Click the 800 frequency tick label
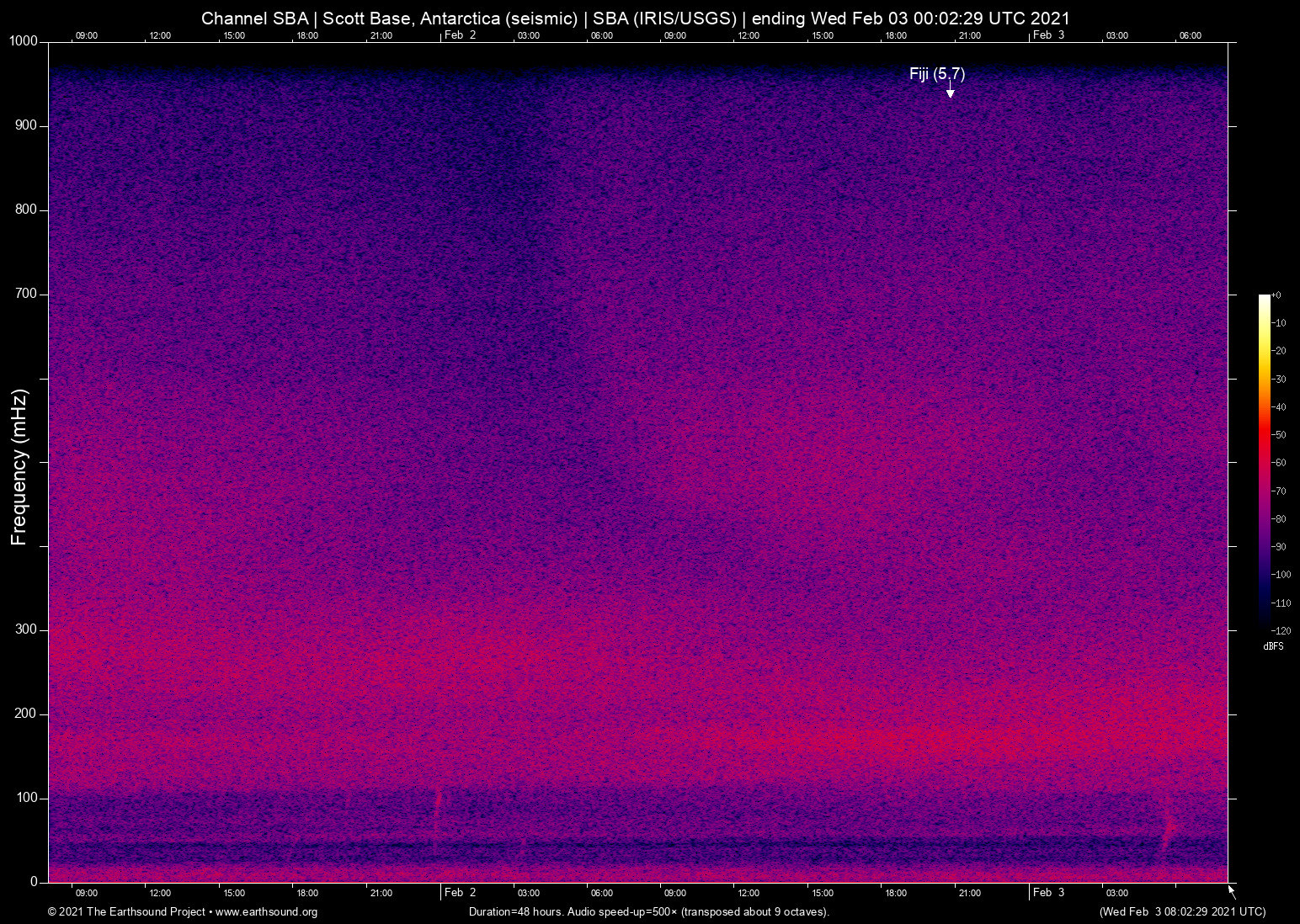The image size is (1300, 924). point(26,210)
